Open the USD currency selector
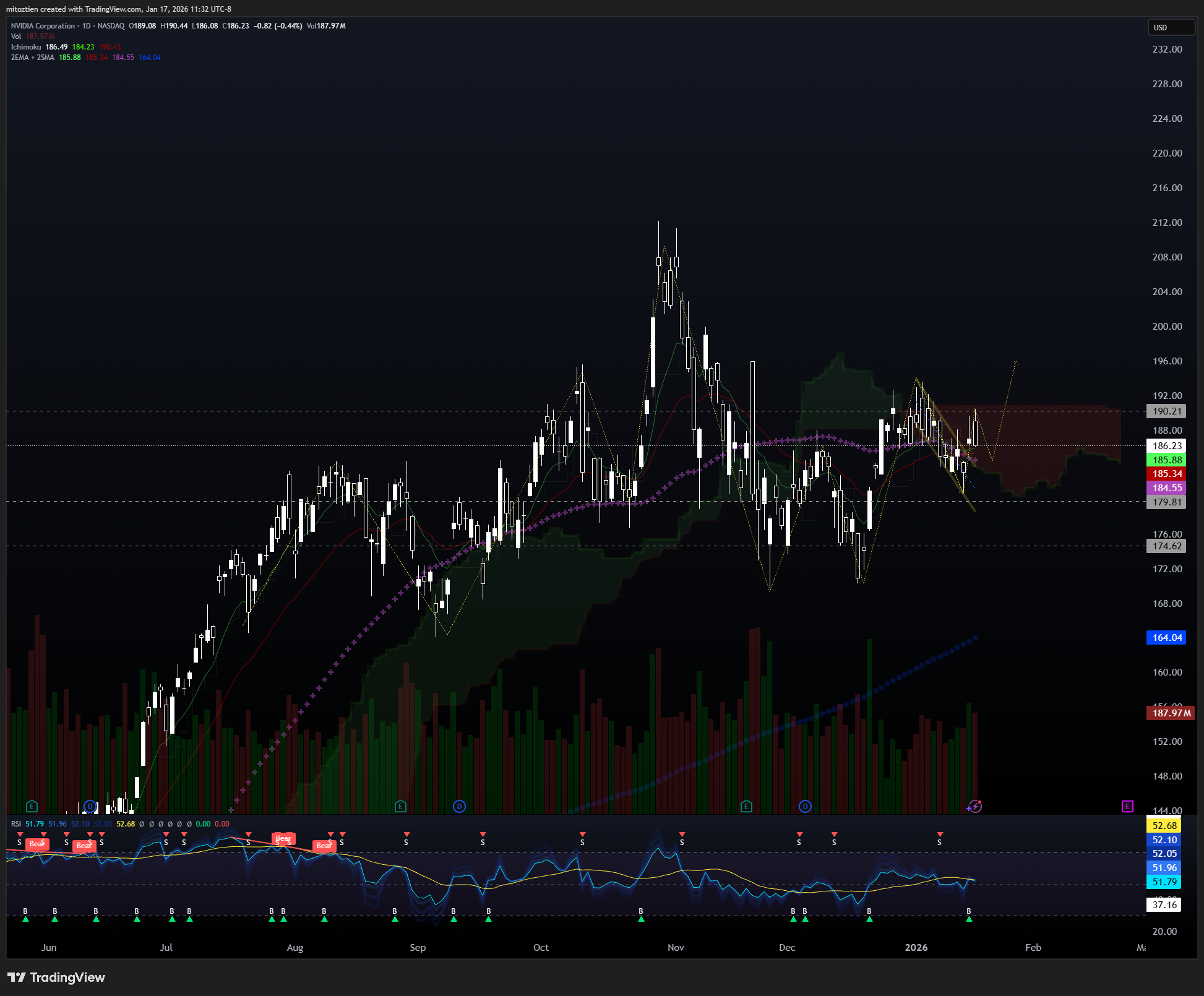Image resolution: width=1204 pixels, height=996 pixels. pyautogui.click(x=1171, y=27)
